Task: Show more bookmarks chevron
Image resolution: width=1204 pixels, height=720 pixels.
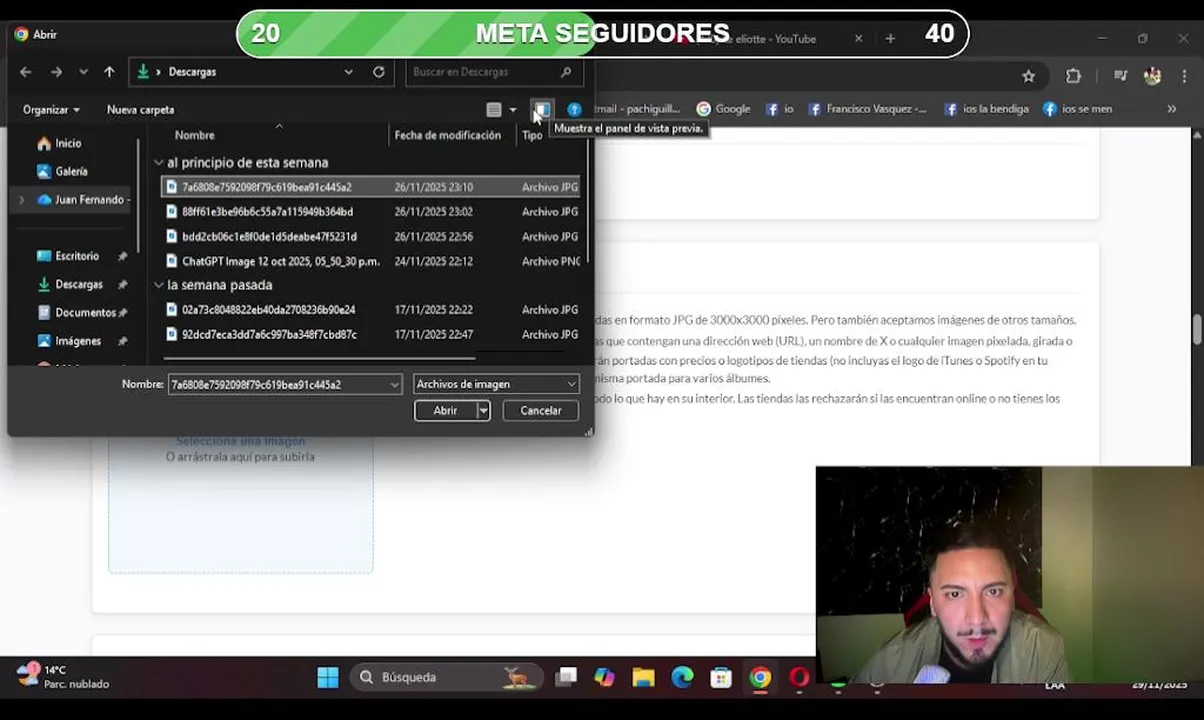Action: (1172, 109)
